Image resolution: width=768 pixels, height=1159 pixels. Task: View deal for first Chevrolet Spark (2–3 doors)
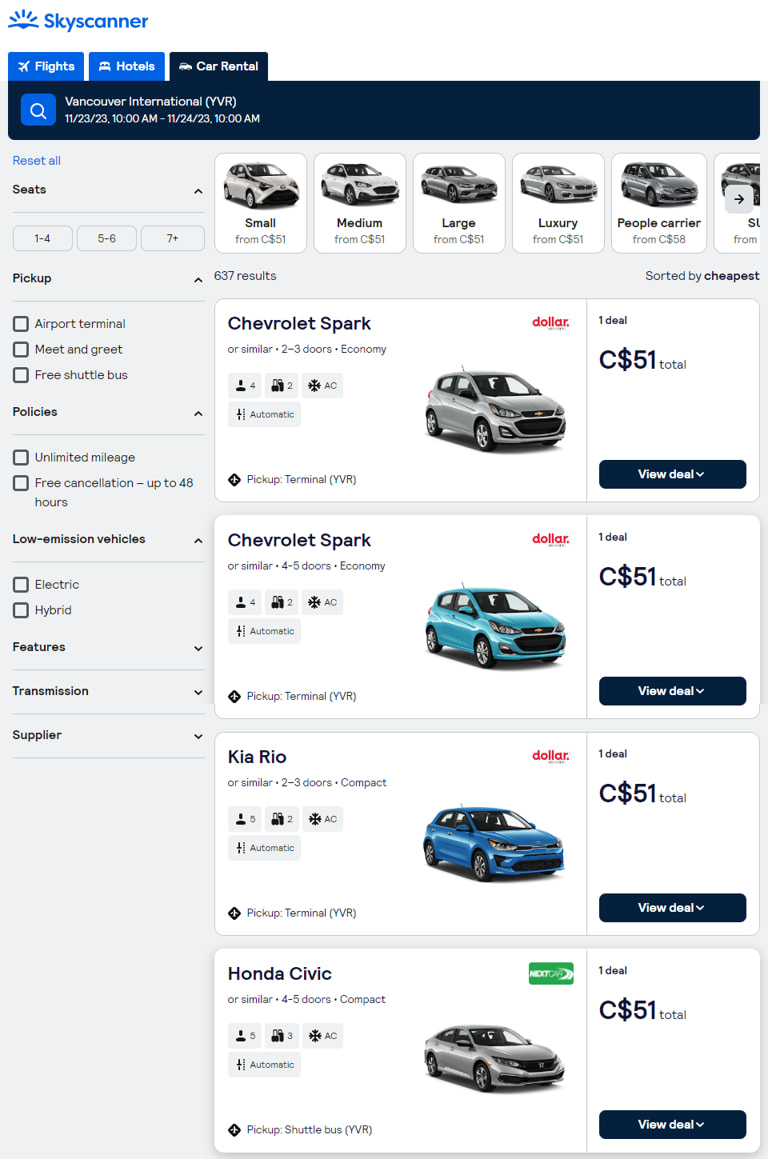(x=672, y=474)
